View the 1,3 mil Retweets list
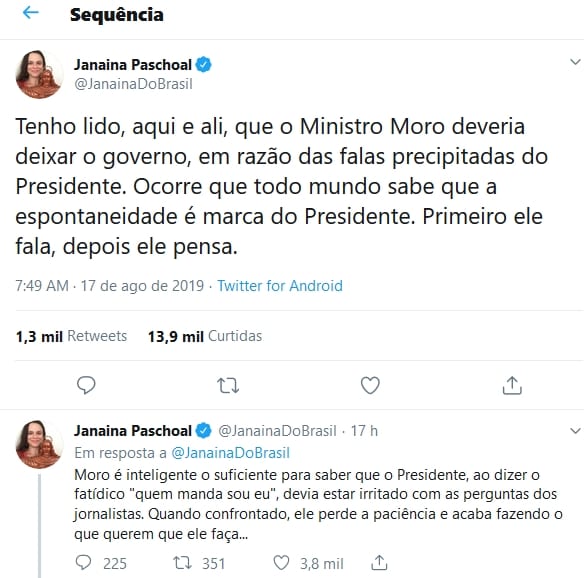The width and height of the screenshot is (584, 578). click(71, 336)
